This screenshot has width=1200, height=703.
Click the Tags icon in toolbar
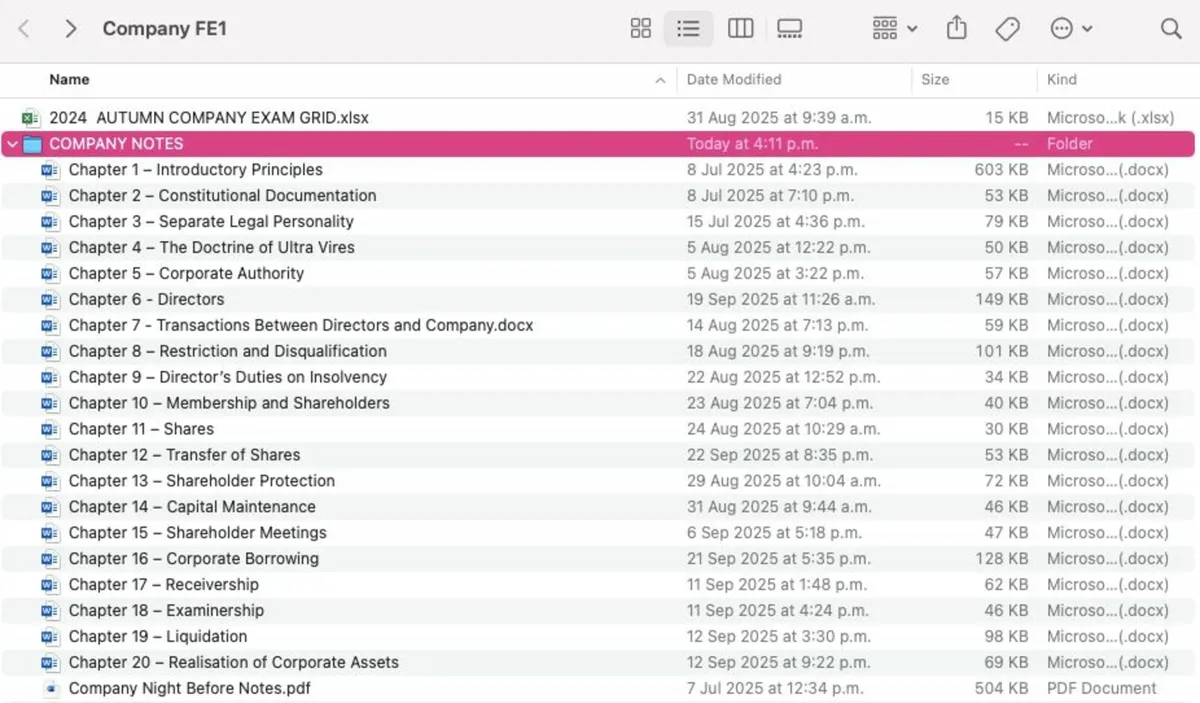pos(1007,29)
